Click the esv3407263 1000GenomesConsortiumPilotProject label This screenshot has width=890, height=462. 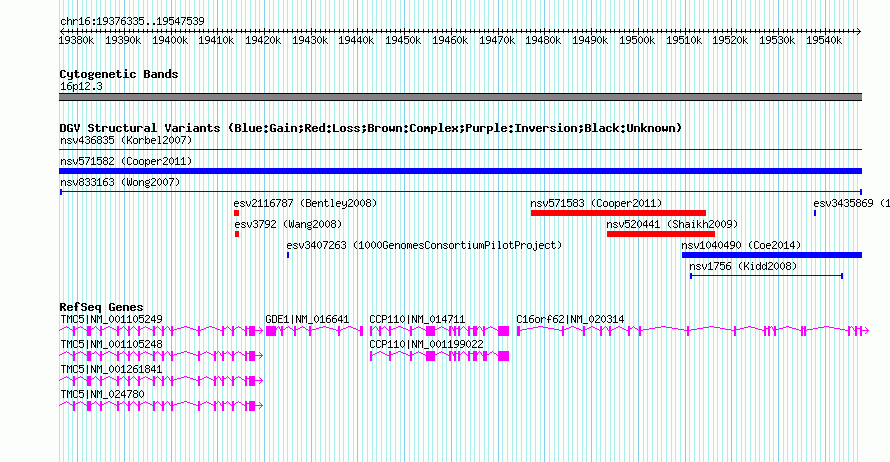pos(424,245)
